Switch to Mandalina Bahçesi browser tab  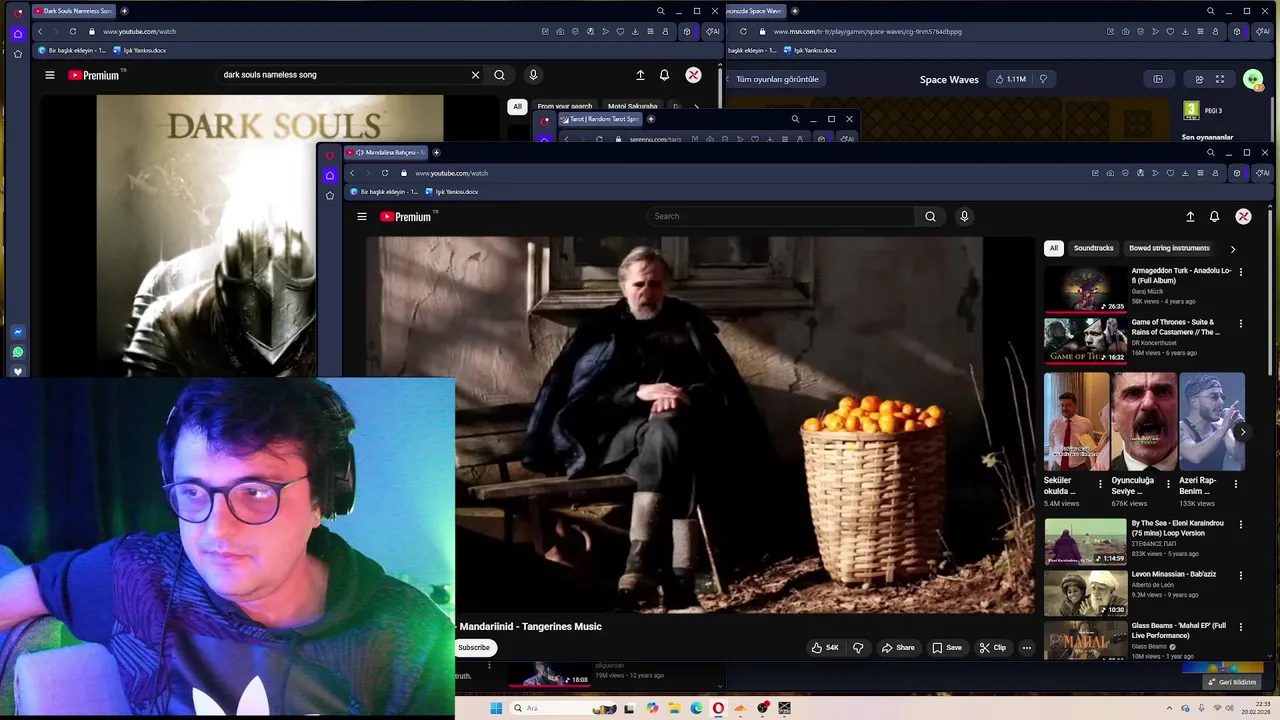386,152
